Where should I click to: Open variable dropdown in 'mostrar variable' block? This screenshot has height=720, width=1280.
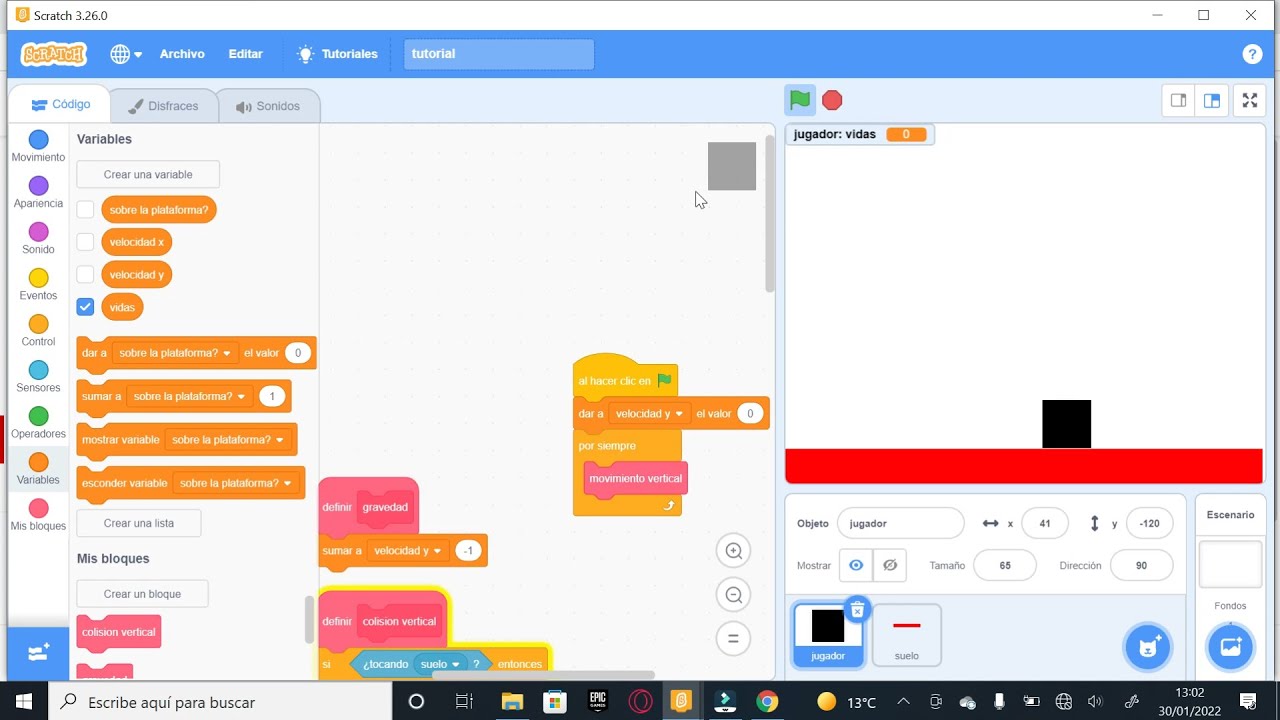click(227, 440)
